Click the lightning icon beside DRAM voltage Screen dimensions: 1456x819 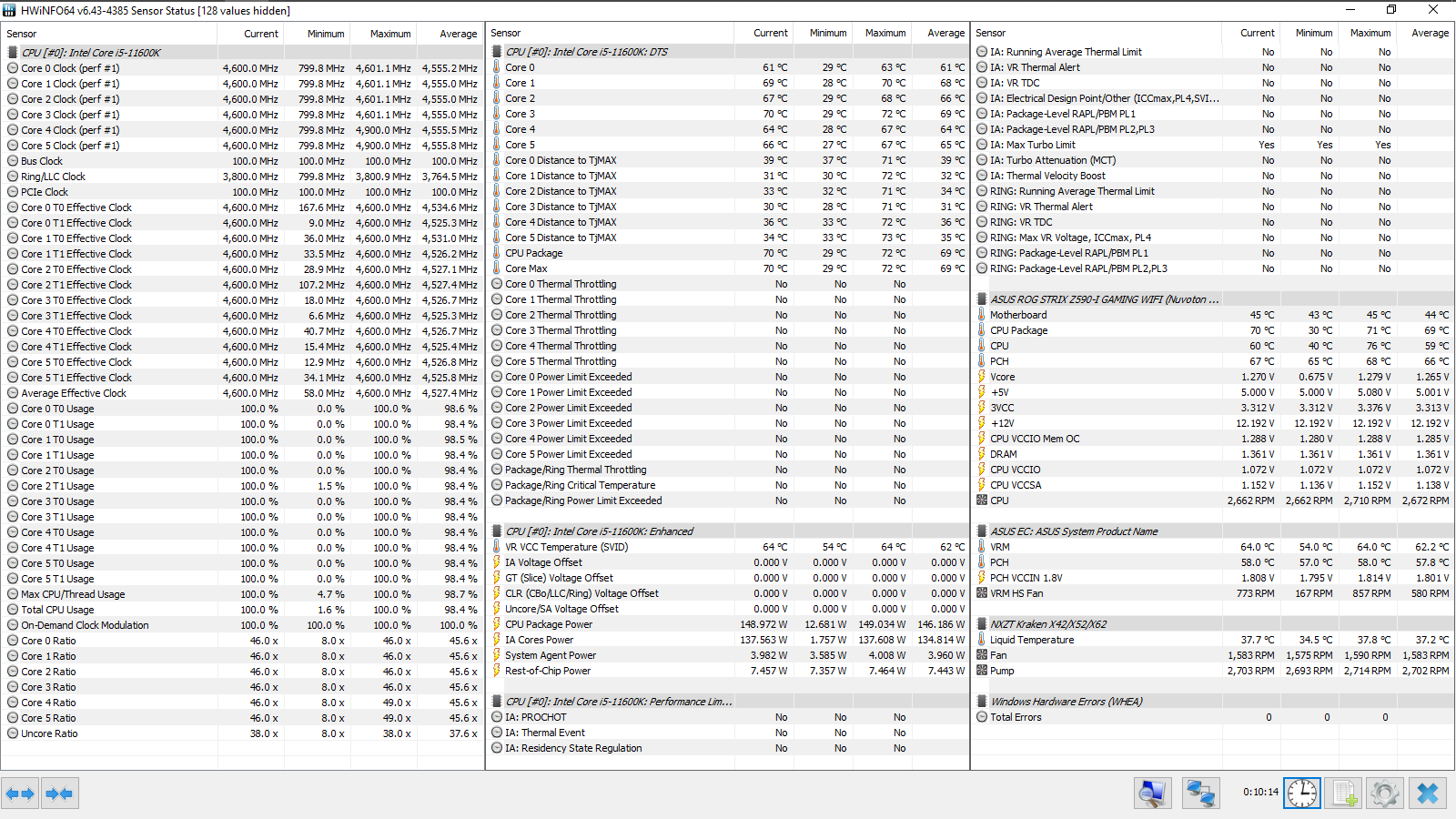(x=982, y=454)
